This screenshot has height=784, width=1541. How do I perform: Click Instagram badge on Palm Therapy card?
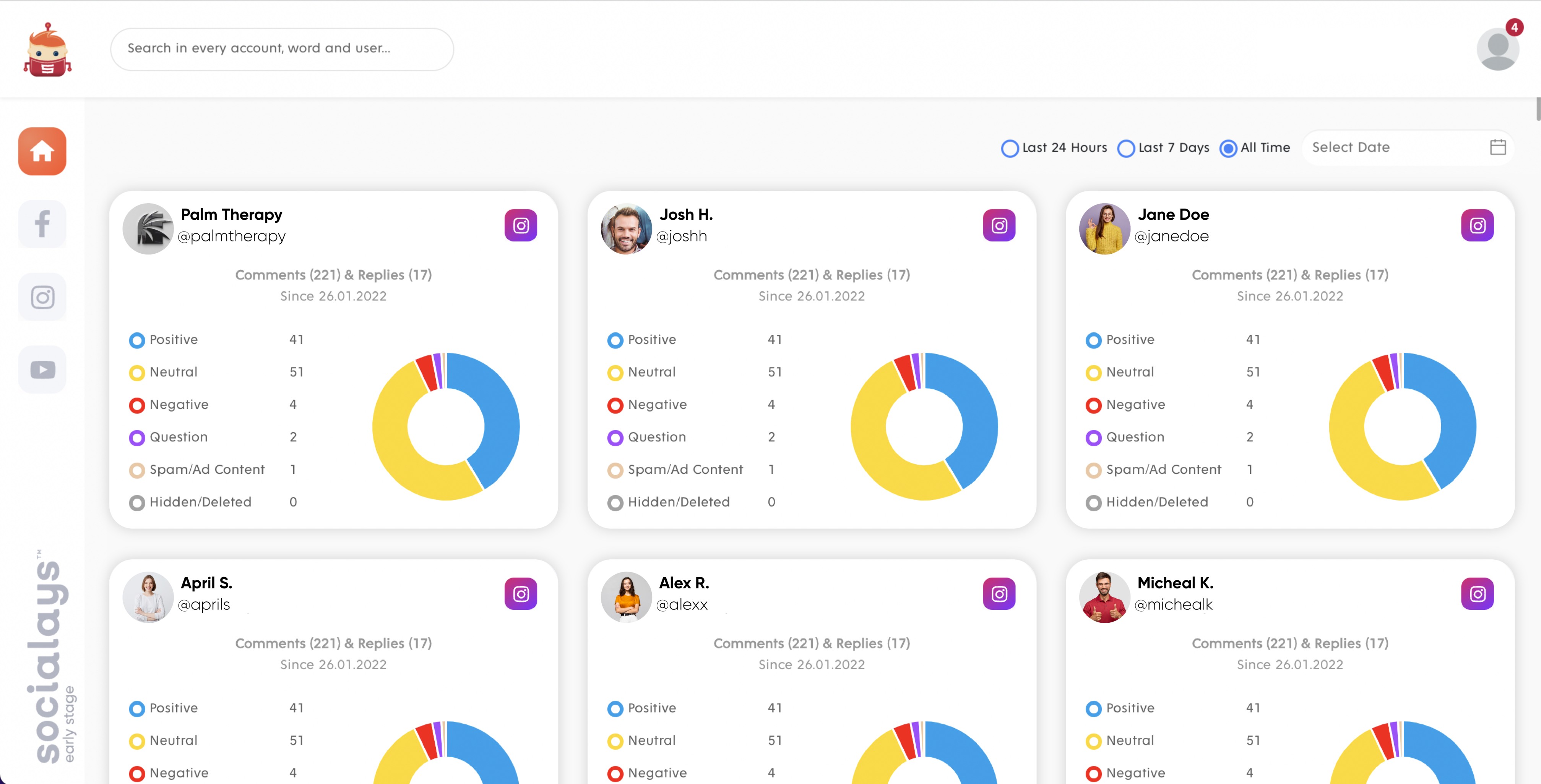pyautogui.click(x=520, y=225)
